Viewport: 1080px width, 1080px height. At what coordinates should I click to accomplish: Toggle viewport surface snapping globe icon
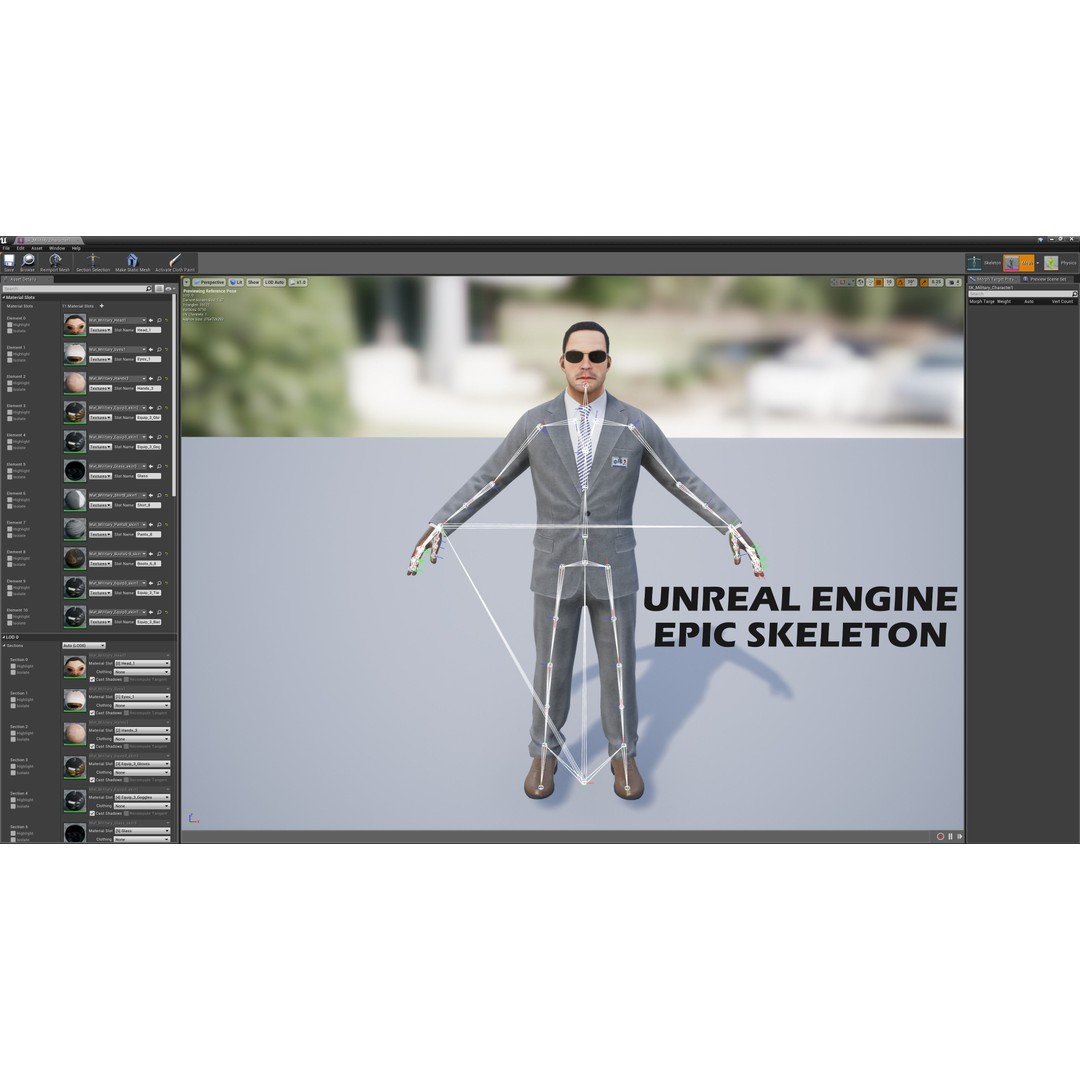click(860, 282)
